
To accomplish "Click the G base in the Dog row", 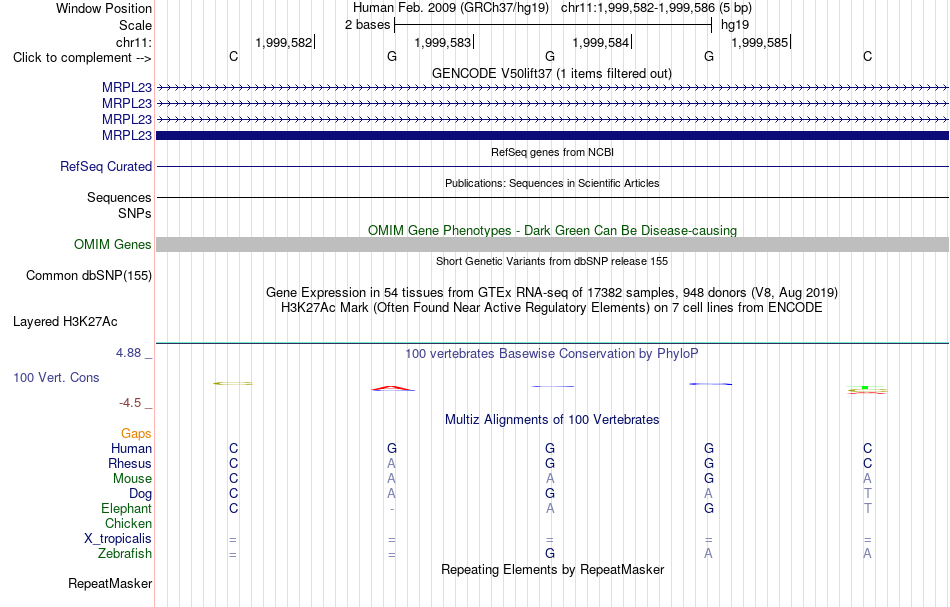I will pos(550,494).
